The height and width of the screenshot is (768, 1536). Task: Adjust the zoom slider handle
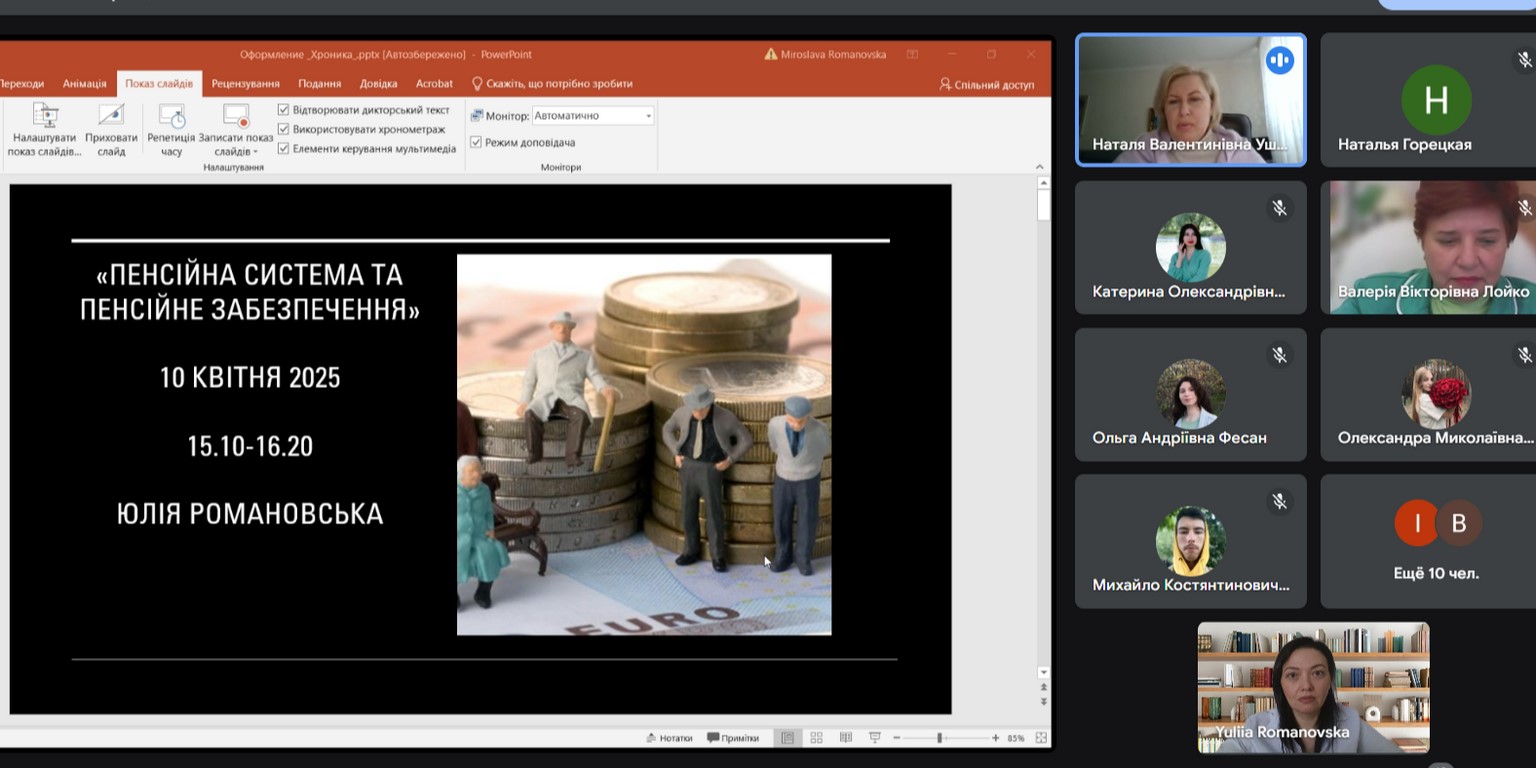click(x=939, y=738)
